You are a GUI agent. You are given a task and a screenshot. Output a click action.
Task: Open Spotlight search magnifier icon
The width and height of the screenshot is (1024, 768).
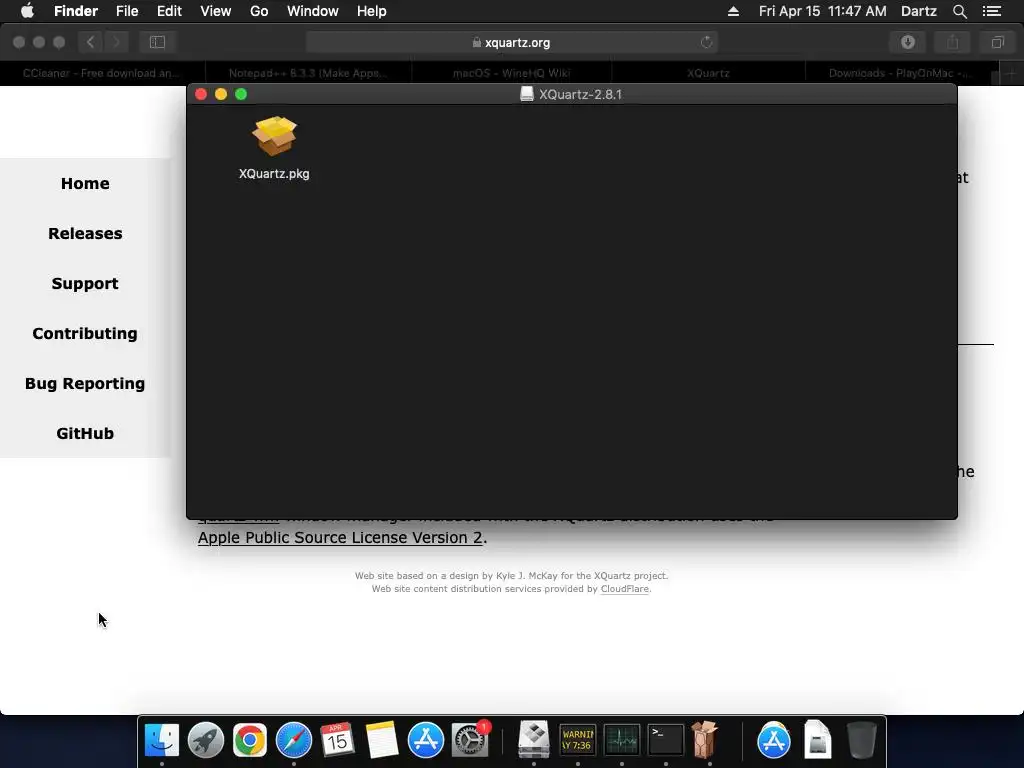960,11
